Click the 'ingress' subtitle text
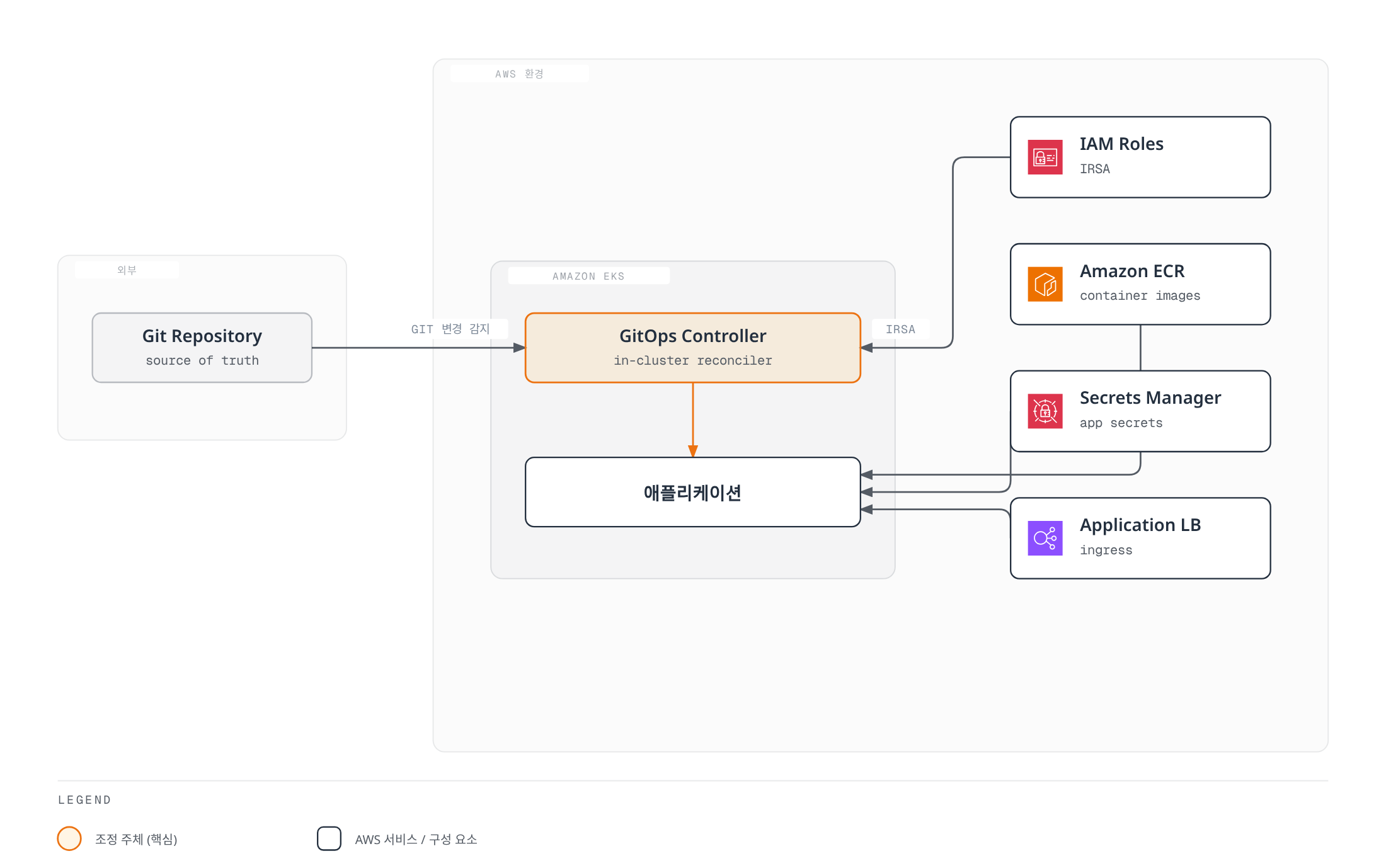 click(1106, 551)
